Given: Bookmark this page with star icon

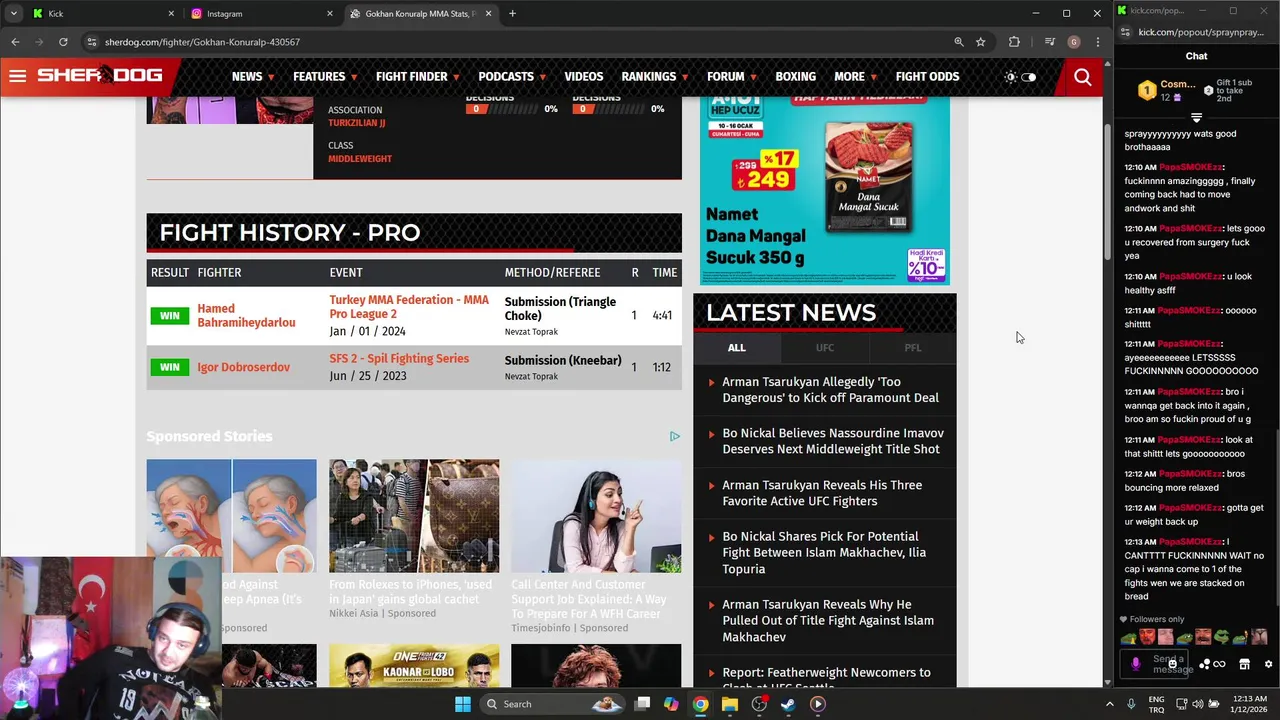Looking at the screenshot, I should coord(980,42).
